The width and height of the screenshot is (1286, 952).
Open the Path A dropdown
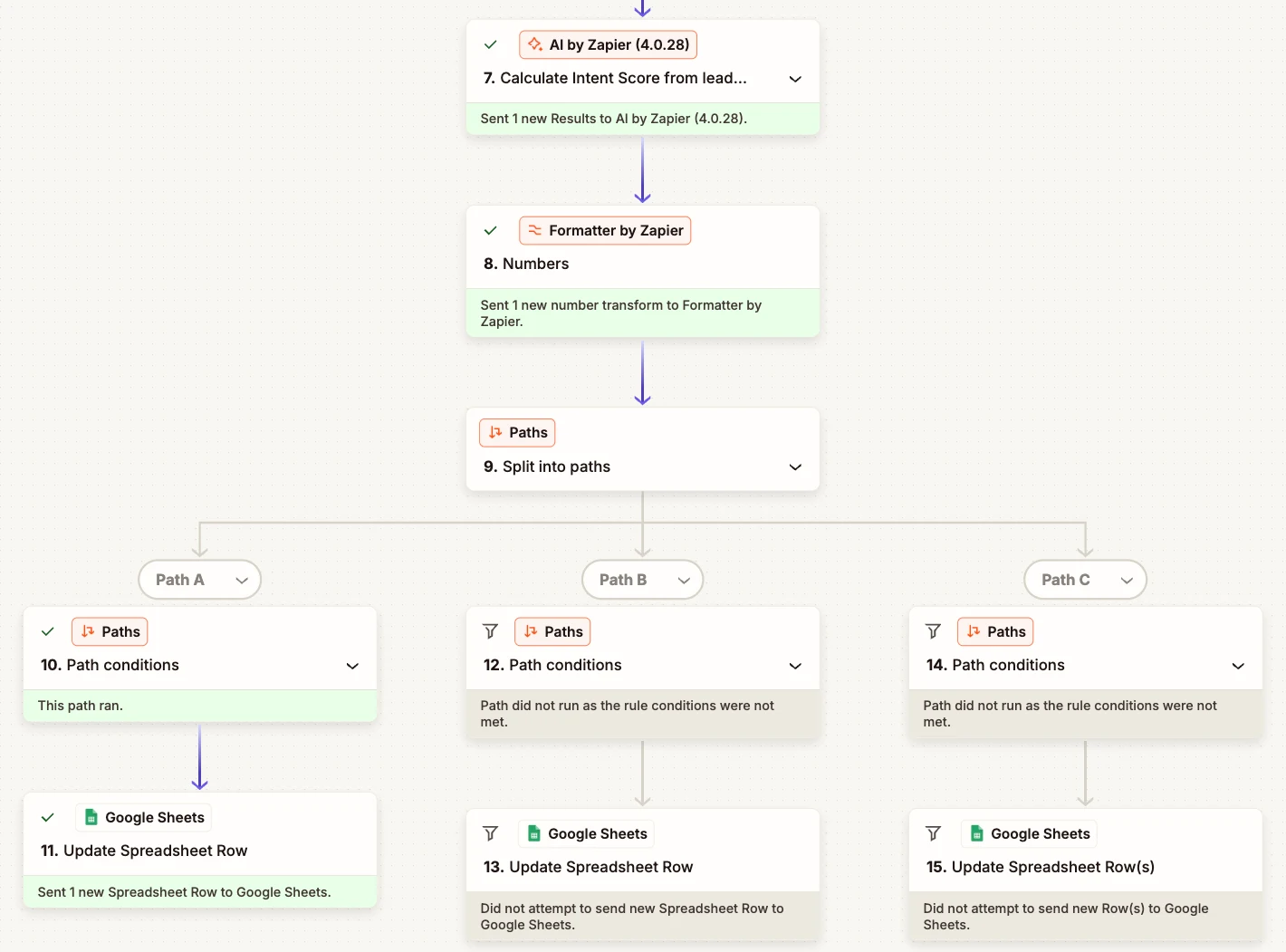200,580
